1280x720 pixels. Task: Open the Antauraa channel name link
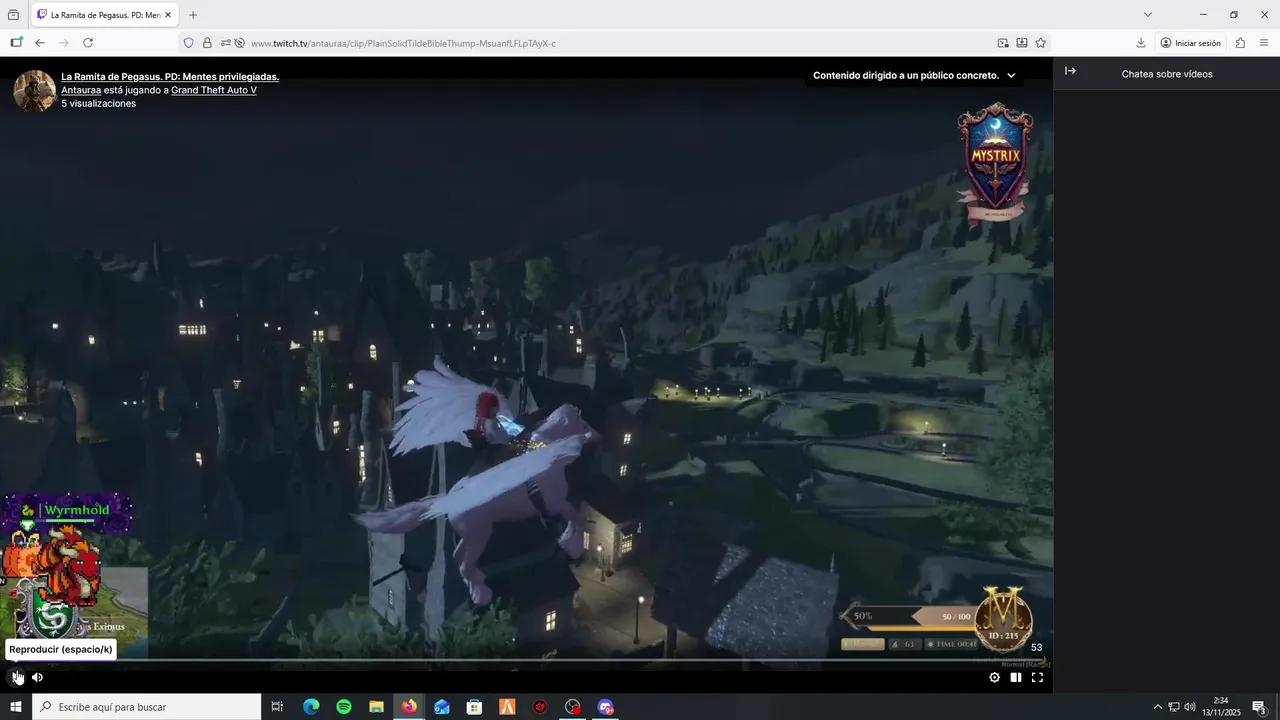pyautogui.click(x=81, y=90)
